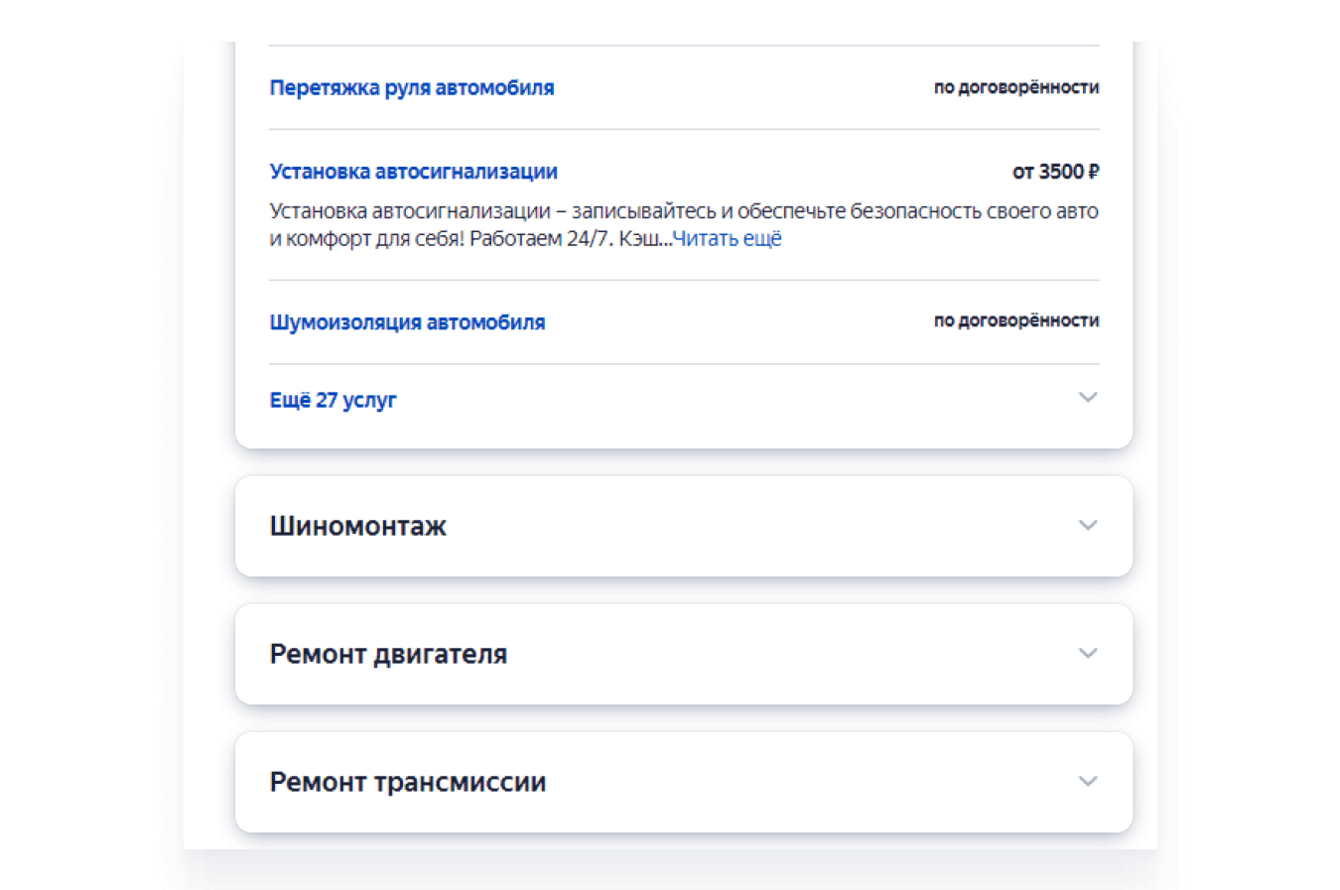
Task: Click chevron beside Ещё 27 услуг
Action: 1088,398
